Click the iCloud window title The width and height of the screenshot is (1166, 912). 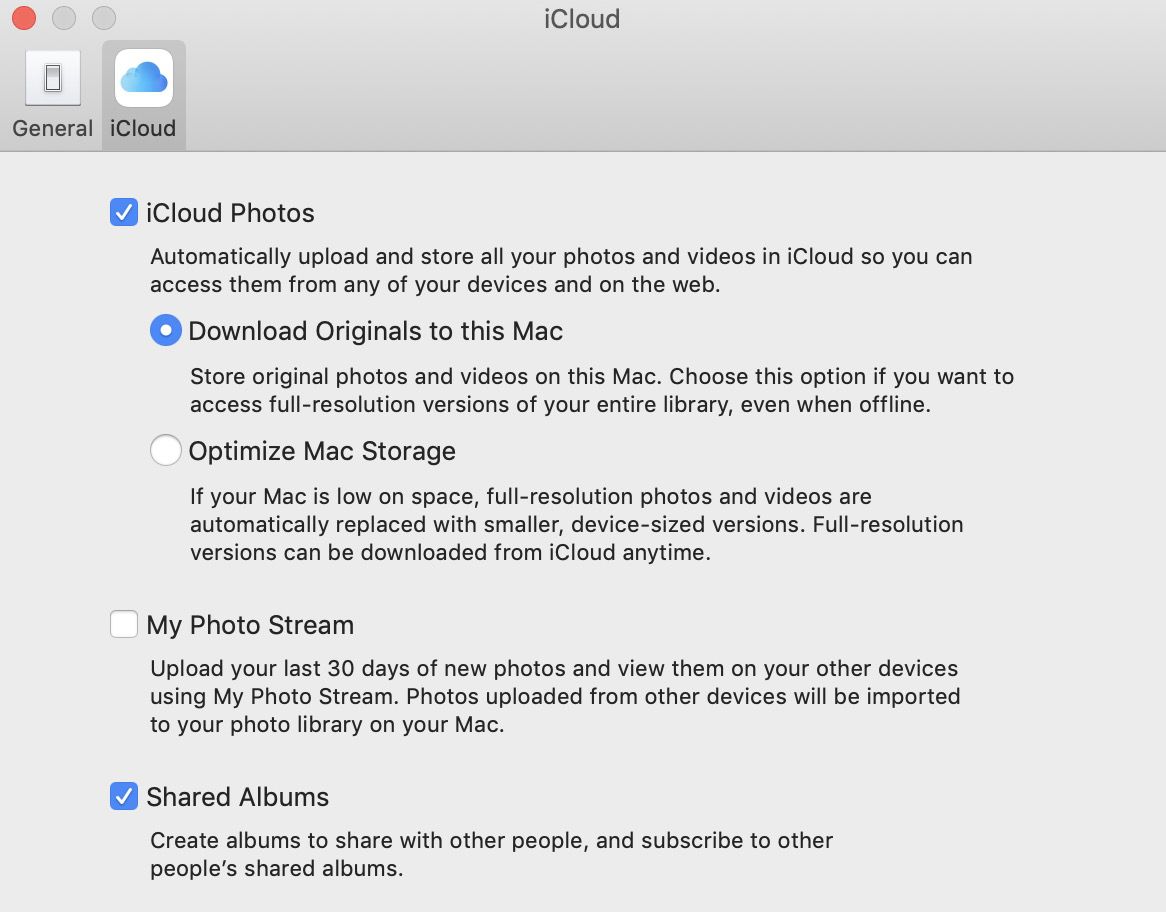pyautogui.click(x=581, y=19)
